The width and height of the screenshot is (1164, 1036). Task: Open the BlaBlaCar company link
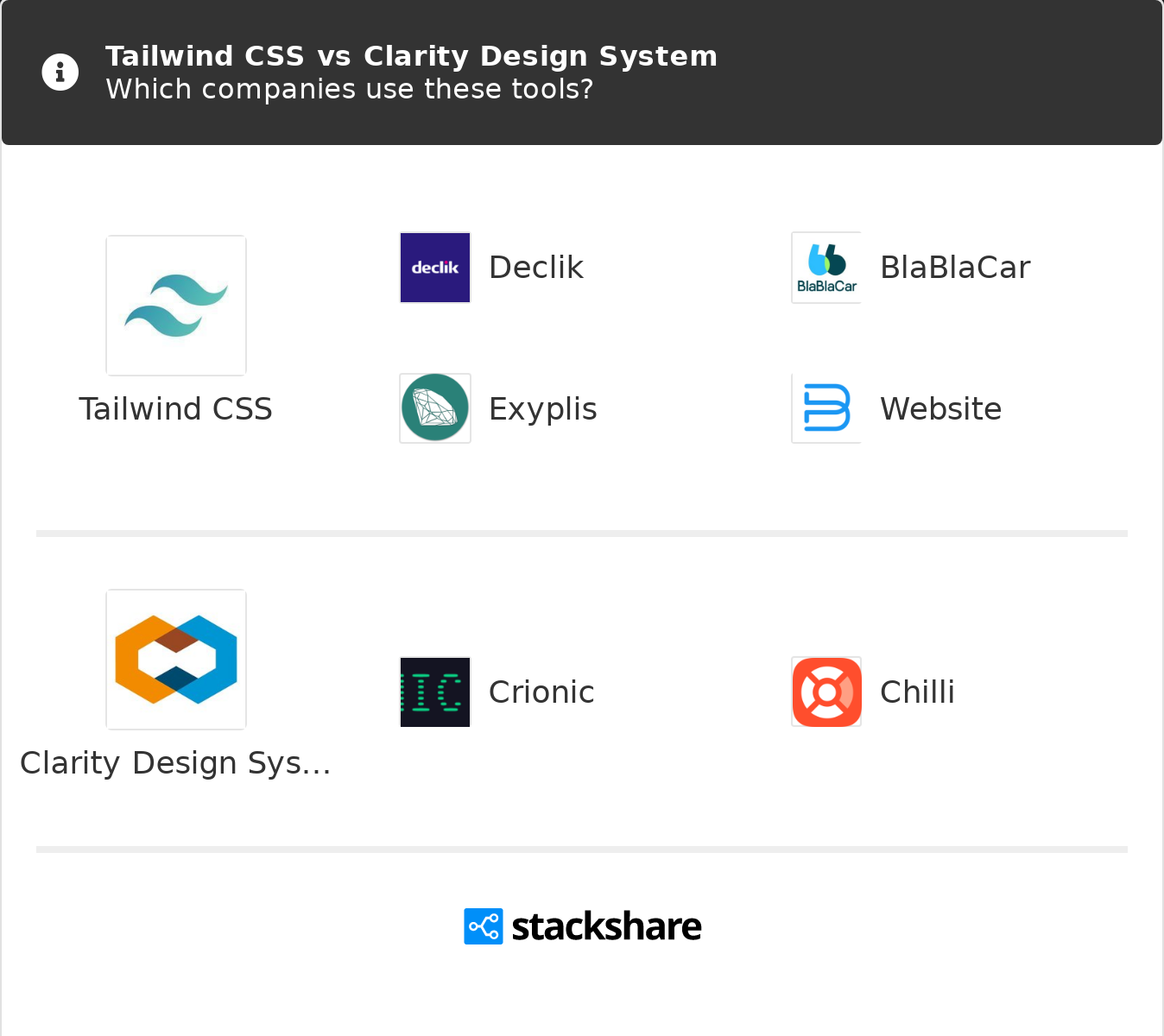pos(954,268)
